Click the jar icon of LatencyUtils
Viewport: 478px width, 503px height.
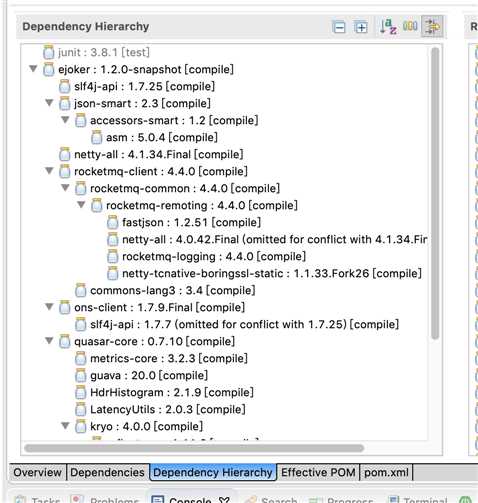pos(80,409)
